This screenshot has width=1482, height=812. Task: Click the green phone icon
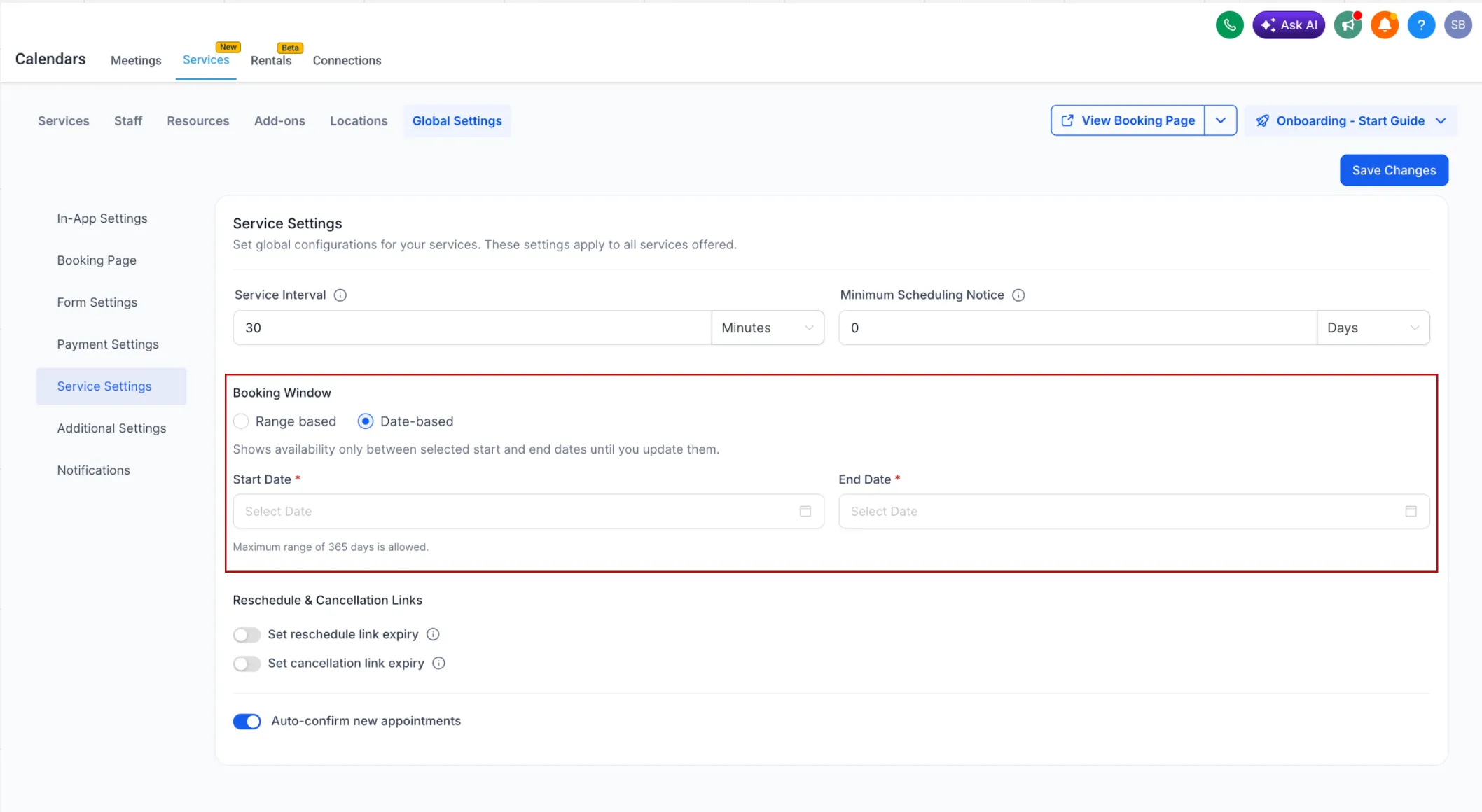click(x=1229, y=24)
